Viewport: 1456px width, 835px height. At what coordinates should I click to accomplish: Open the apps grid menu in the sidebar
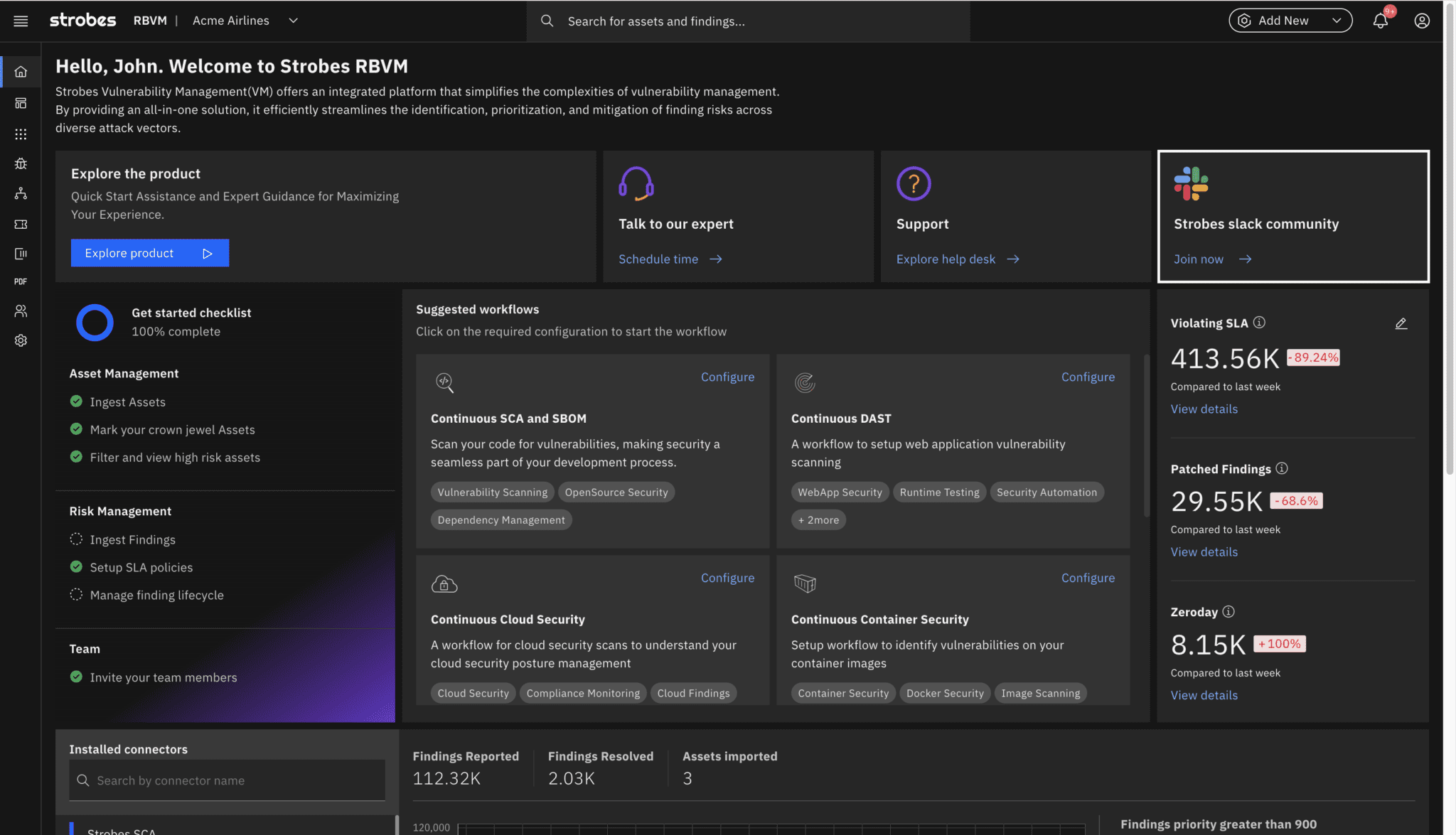[x=21, y=134]
